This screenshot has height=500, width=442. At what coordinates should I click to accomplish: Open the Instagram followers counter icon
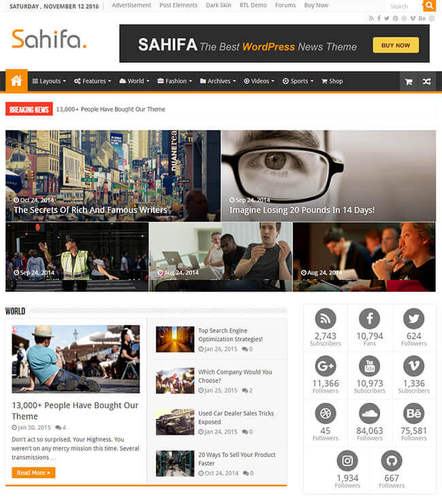(x=347, y=461)
